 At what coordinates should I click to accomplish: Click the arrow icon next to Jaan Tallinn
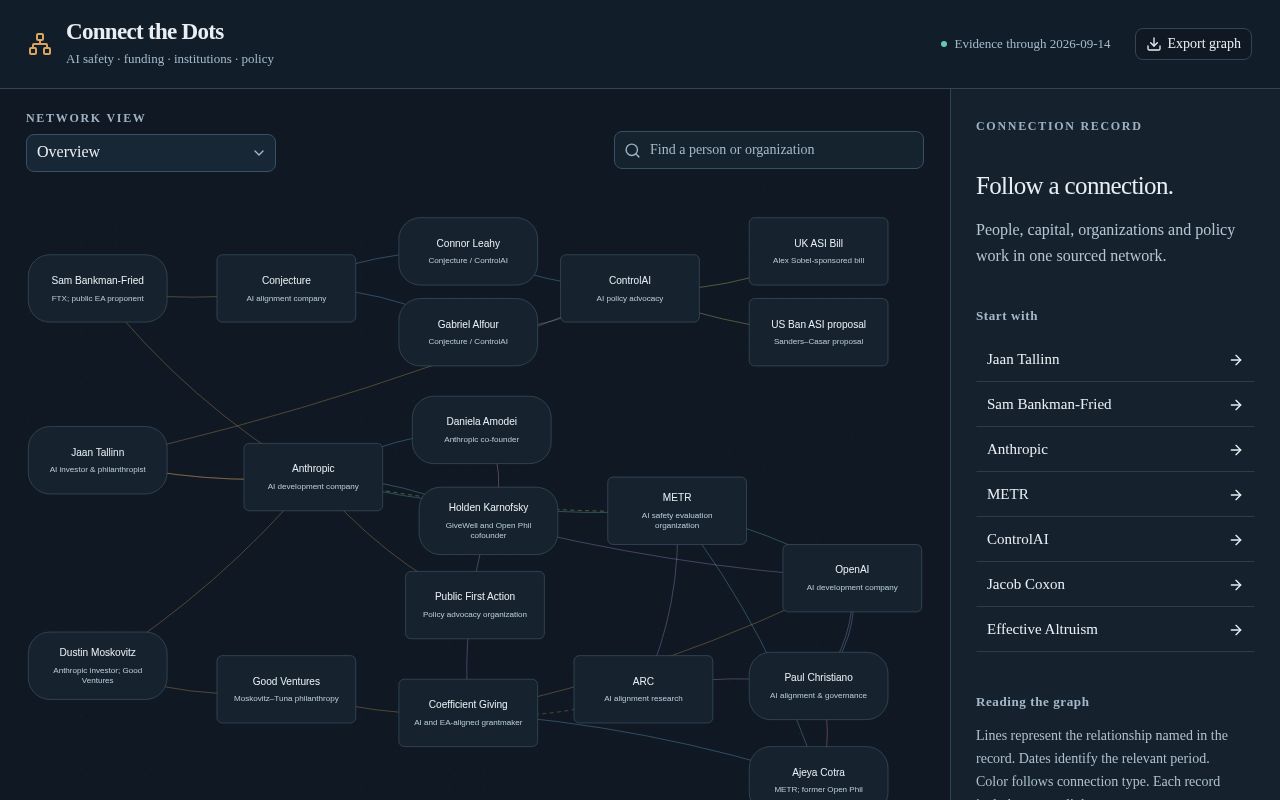click(x=1236, y=360)
